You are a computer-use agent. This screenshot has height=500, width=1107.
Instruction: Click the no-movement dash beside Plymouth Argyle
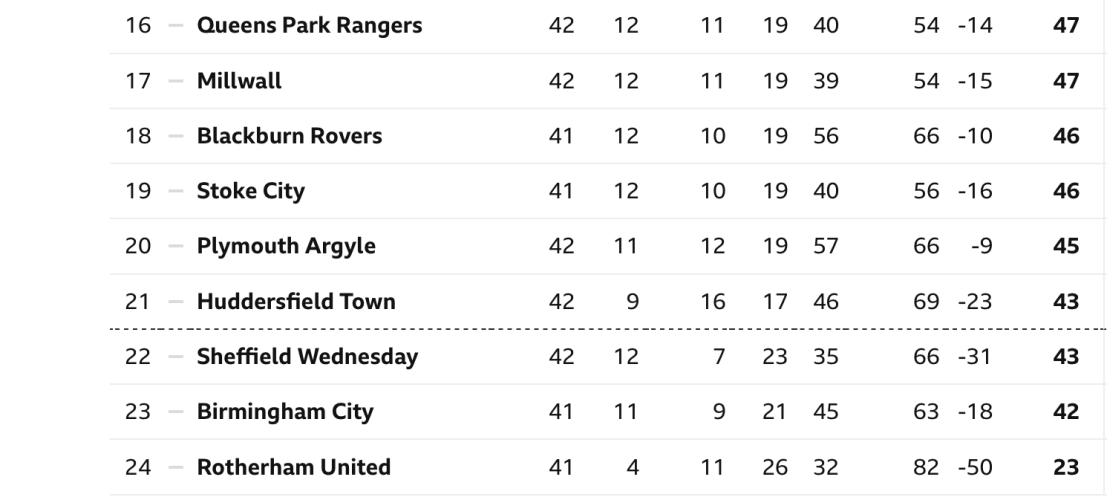click(x=175, y=246)
